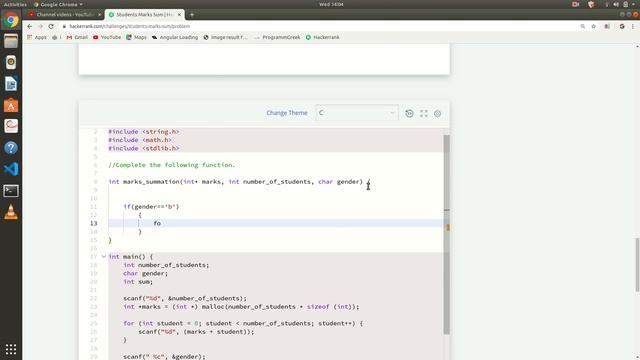Open the YouTube bookmark
The width and height of the screenshot is (640, 360).
[107, 37]
